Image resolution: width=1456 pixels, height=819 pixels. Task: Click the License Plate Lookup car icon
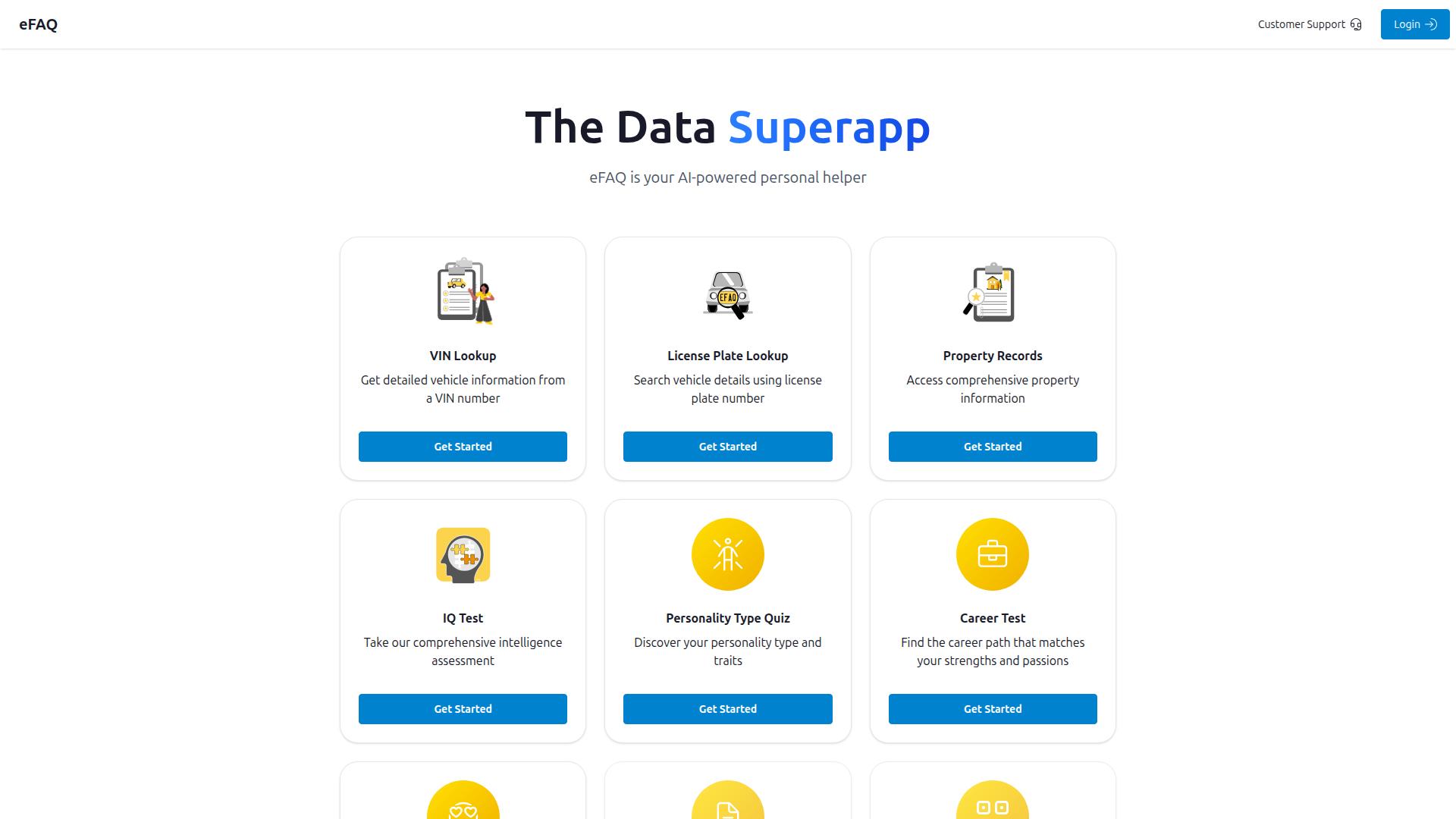click(x=728, y=294)
